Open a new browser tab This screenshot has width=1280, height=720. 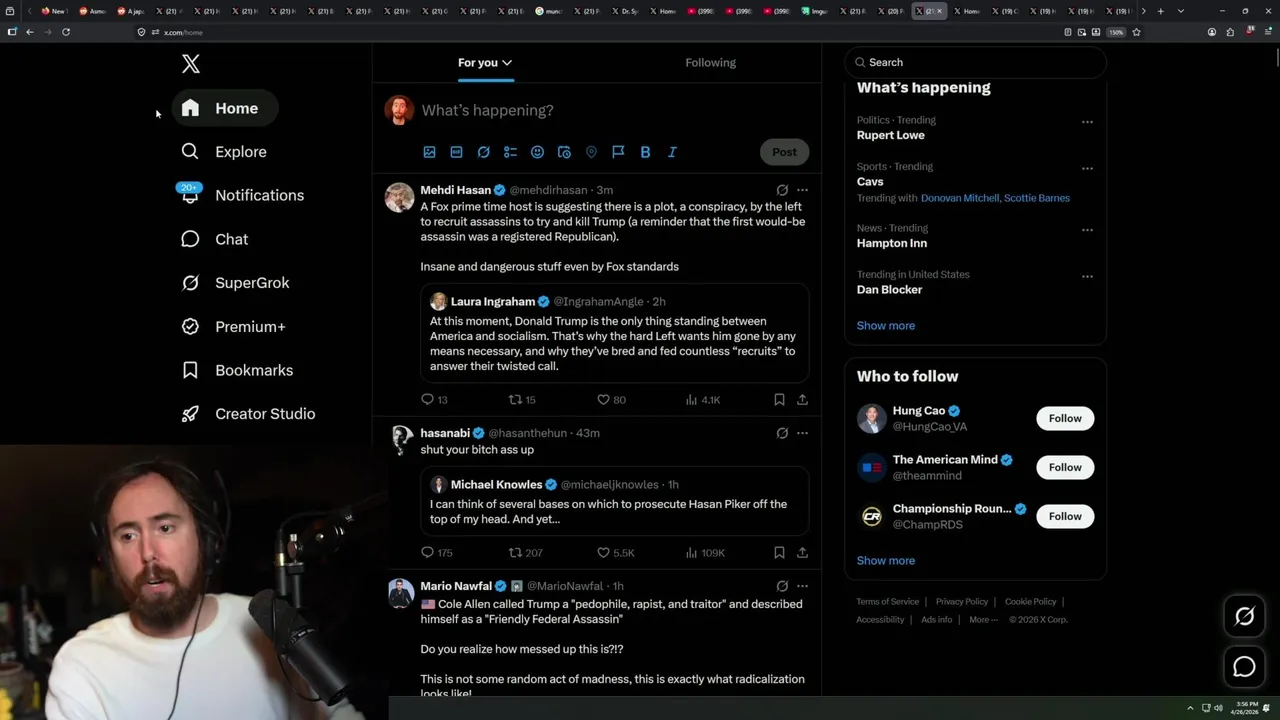click(x=1160, y=11)
